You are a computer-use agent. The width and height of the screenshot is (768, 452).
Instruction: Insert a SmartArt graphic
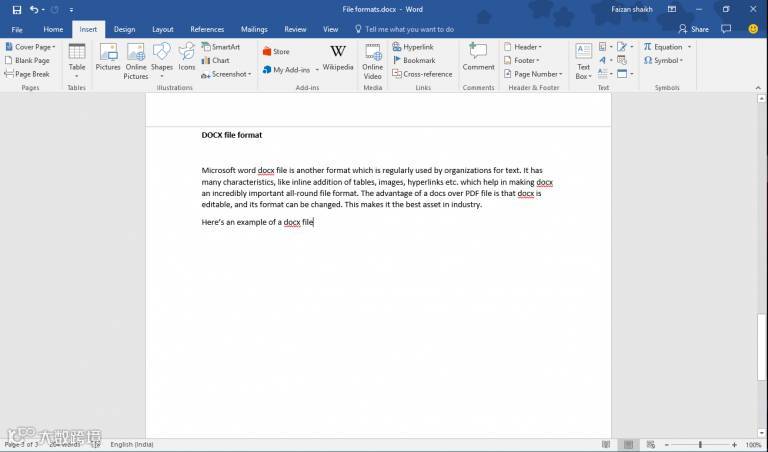(221, 47)
